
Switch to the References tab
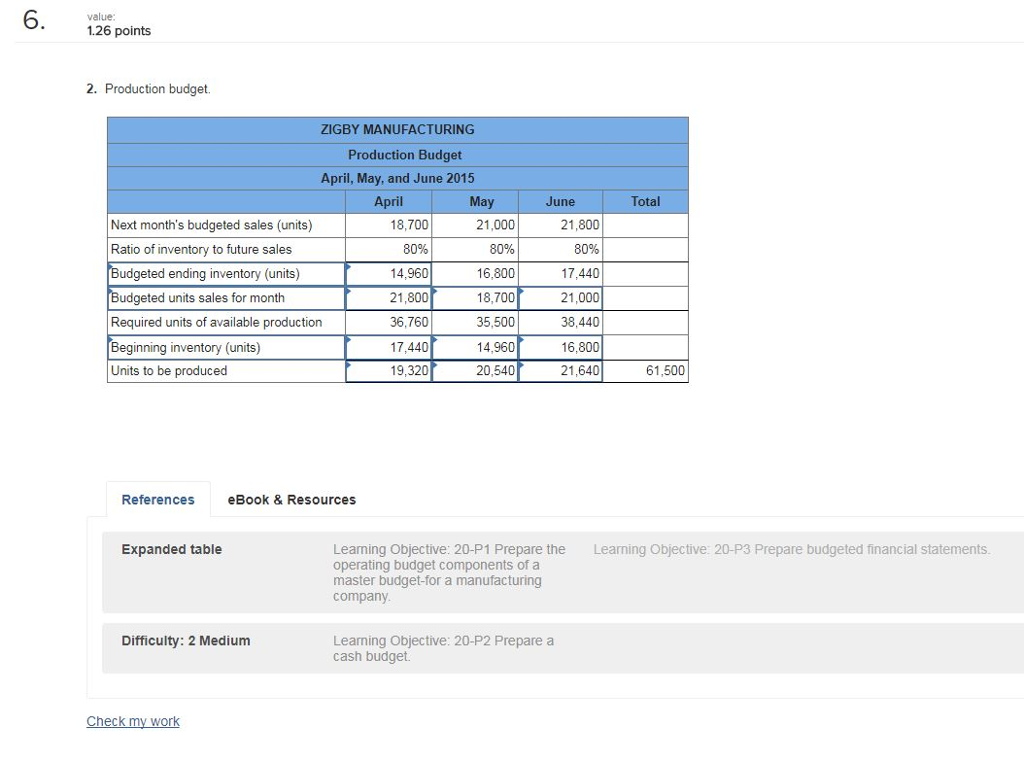pyautogui.click(x=157, y=499)
